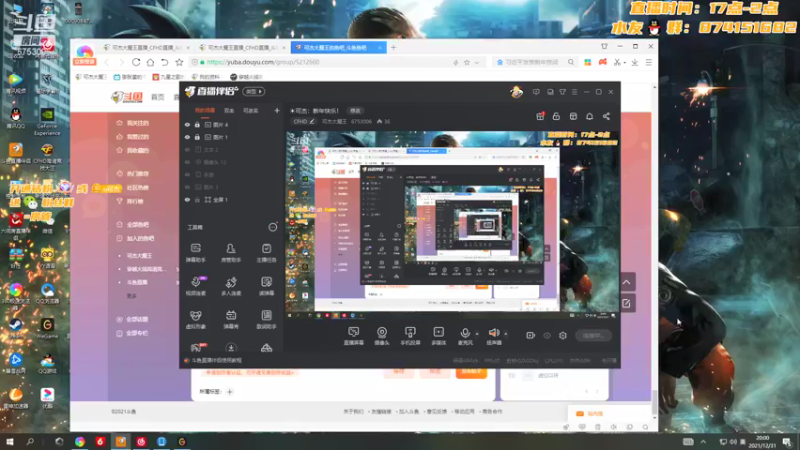
Task: Open Windows Start menu
Action: (x=9, y=441)
